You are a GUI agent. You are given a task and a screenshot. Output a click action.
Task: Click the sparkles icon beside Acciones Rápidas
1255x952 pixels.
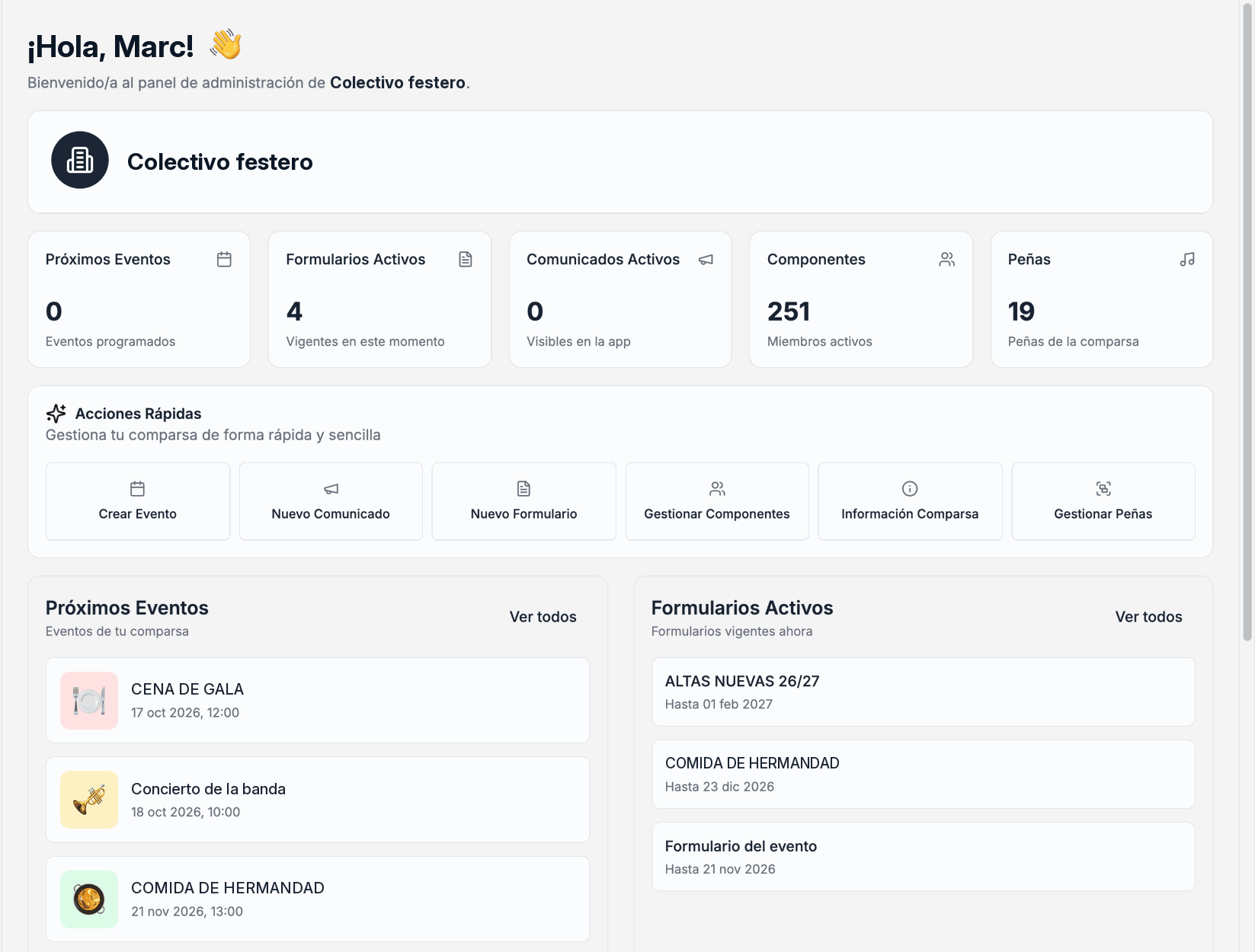[x=56, y=414]
